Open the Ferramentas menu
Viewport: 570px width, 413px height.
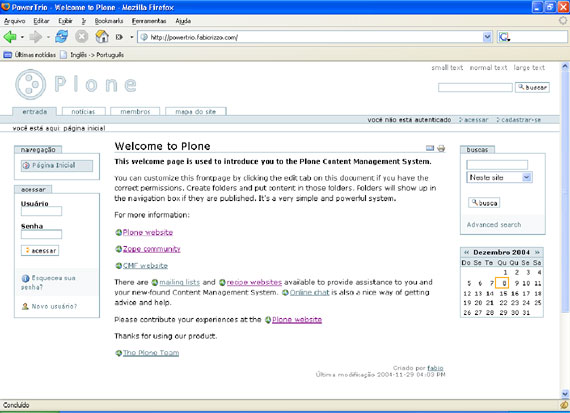[149, 21]
